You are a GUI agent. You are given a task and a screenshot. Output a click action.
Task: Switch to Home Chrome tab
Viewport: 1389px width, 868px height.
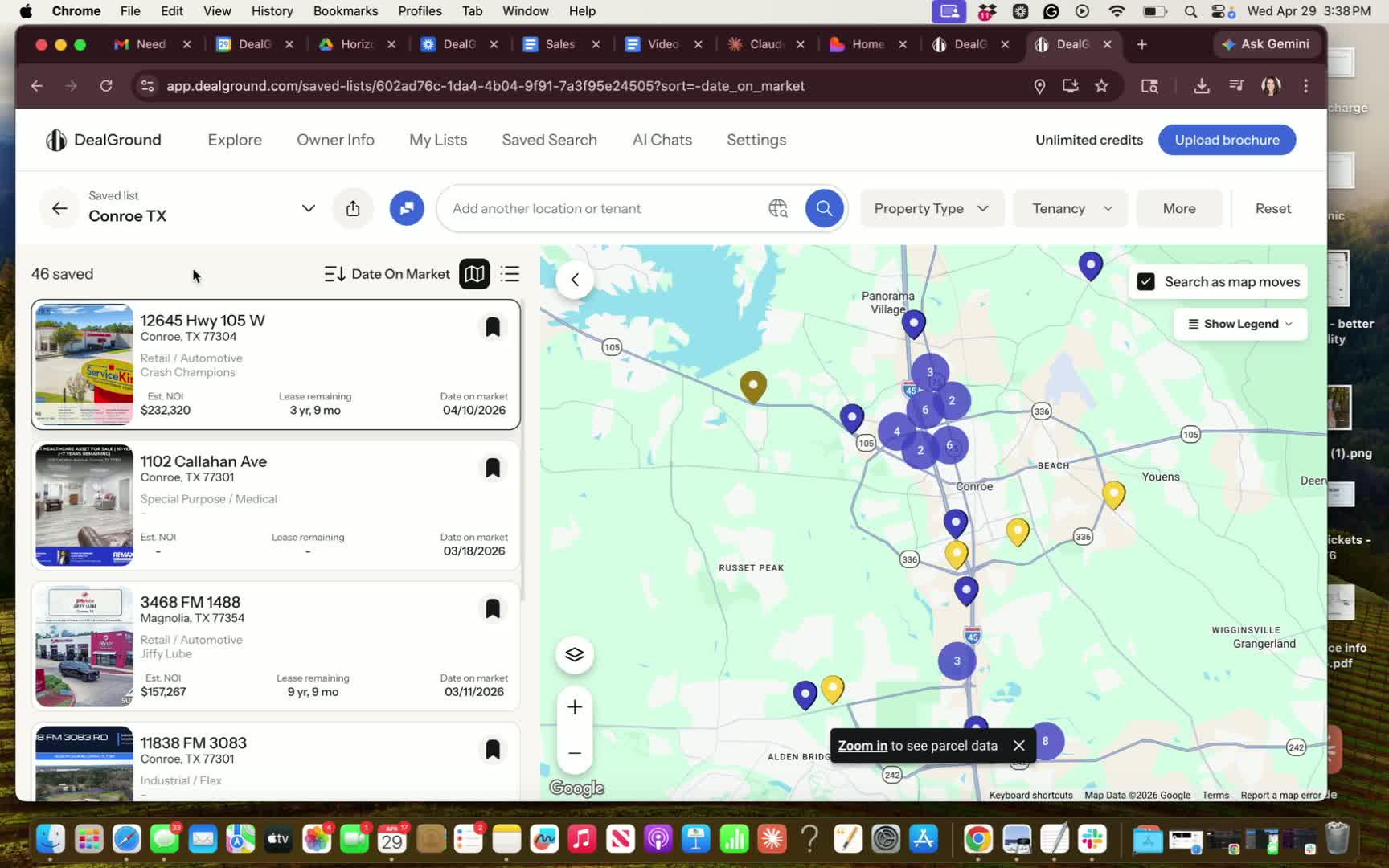tap(867, 44)
